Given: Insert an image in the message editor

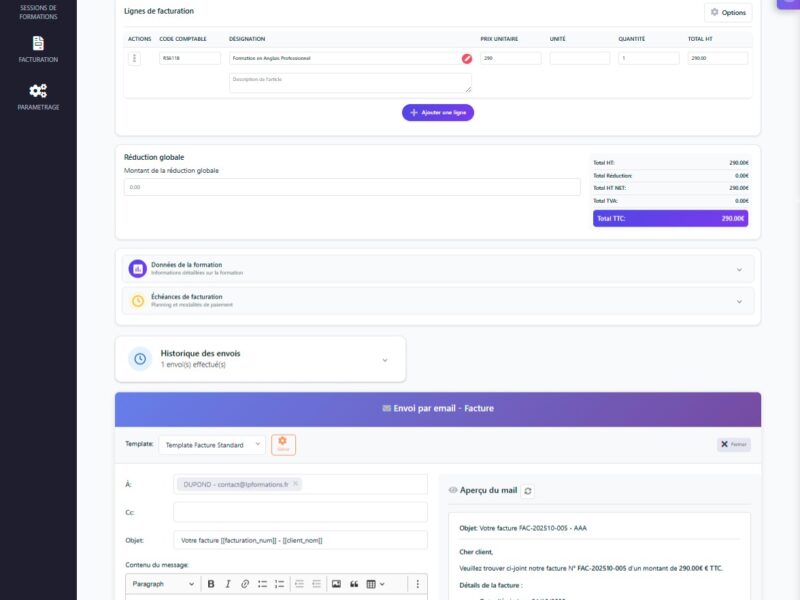Looking at the screenshot, I should 336,584.
